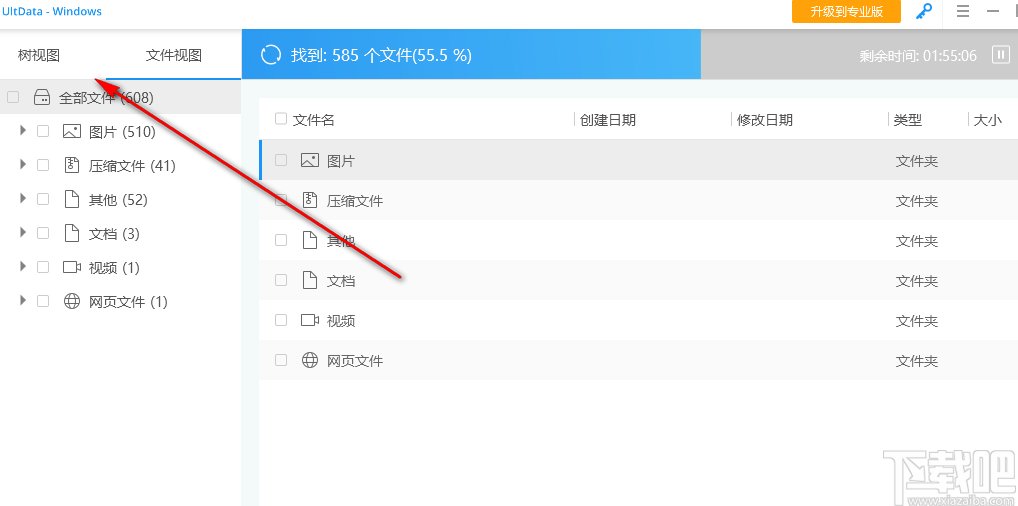1018x506 pixels.
Task: Check the list row checkbox for 视频
Action: [280, 320]
